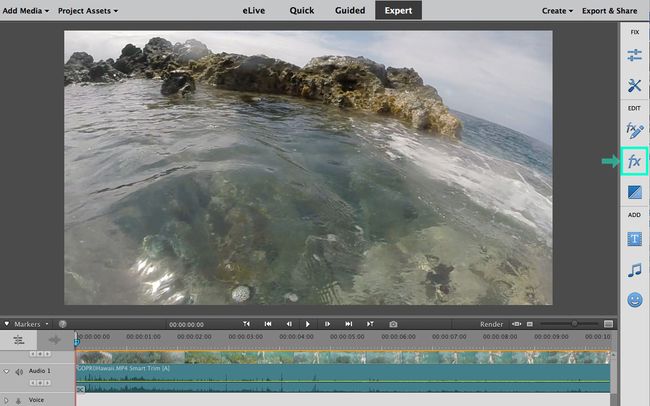Viewport: 650px width, 406px height.
Task: Open the Tools panel wrench icon
Action: (634, 85)
